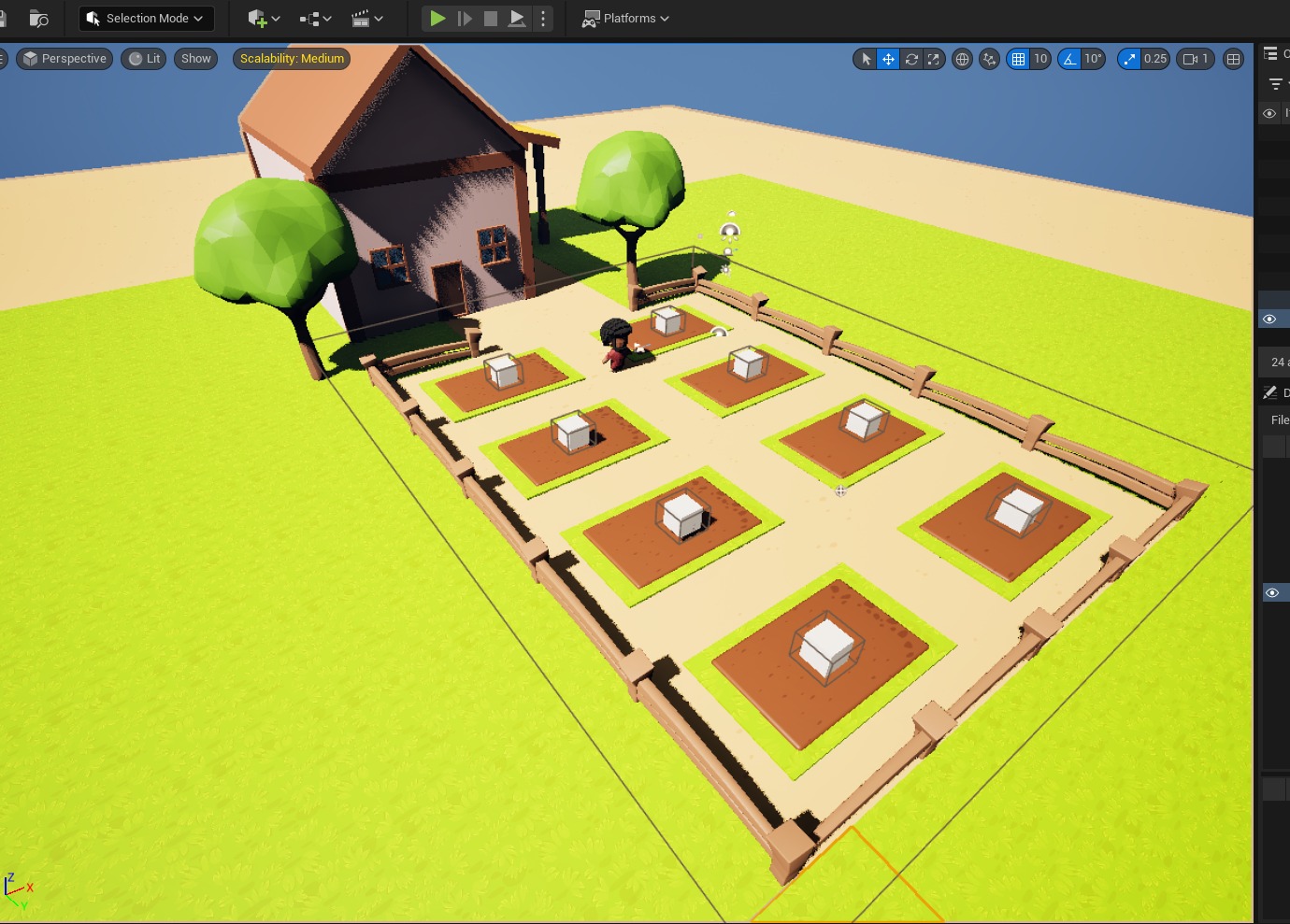The width and height of the screenshot is (1290, 924).
Task: Open Browse content folder icon
Action: (38, 18)
